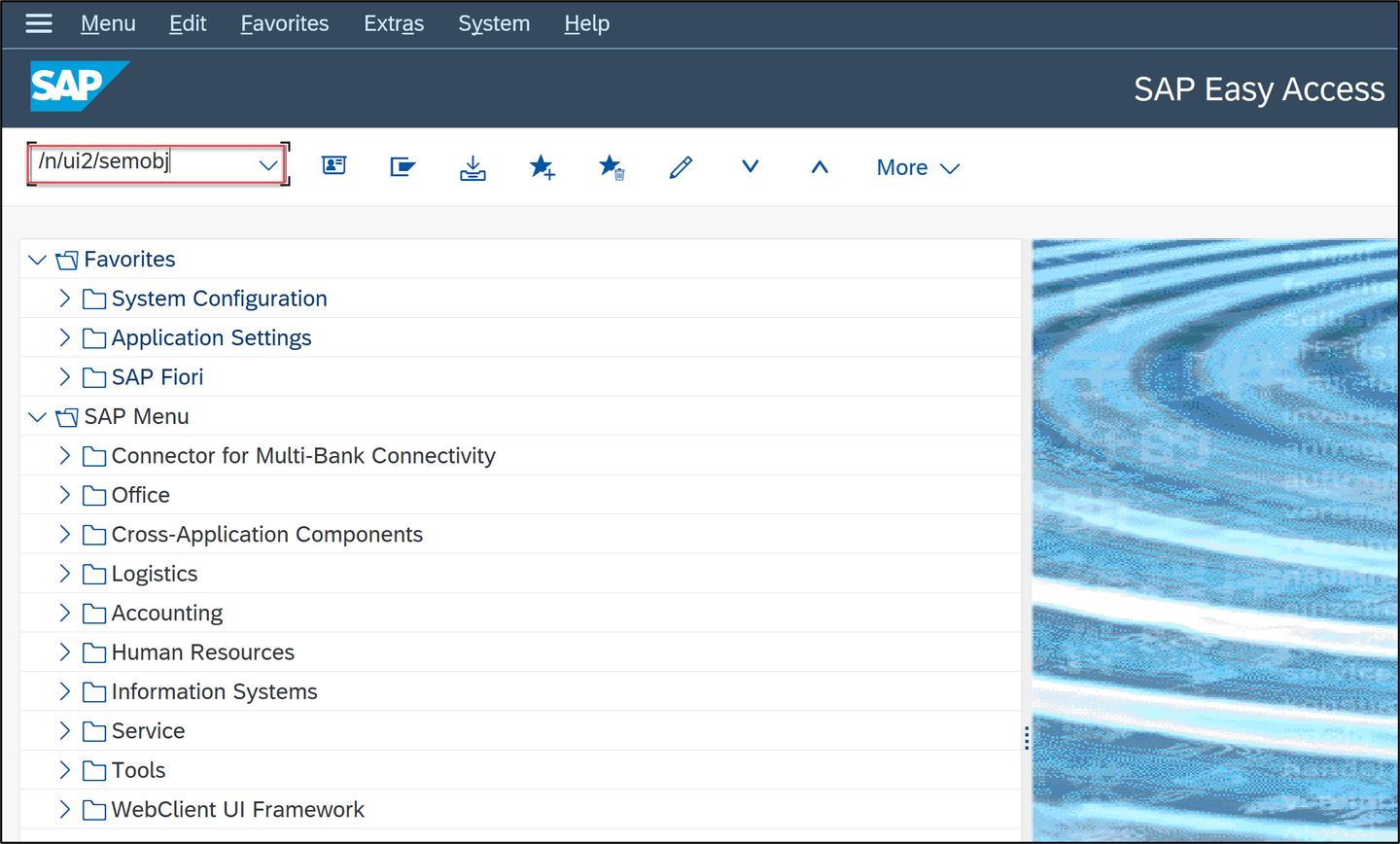This screenshot has width=1400, height=844.
Task: Open the Favorites menu in menu bar
Action: 285,23
